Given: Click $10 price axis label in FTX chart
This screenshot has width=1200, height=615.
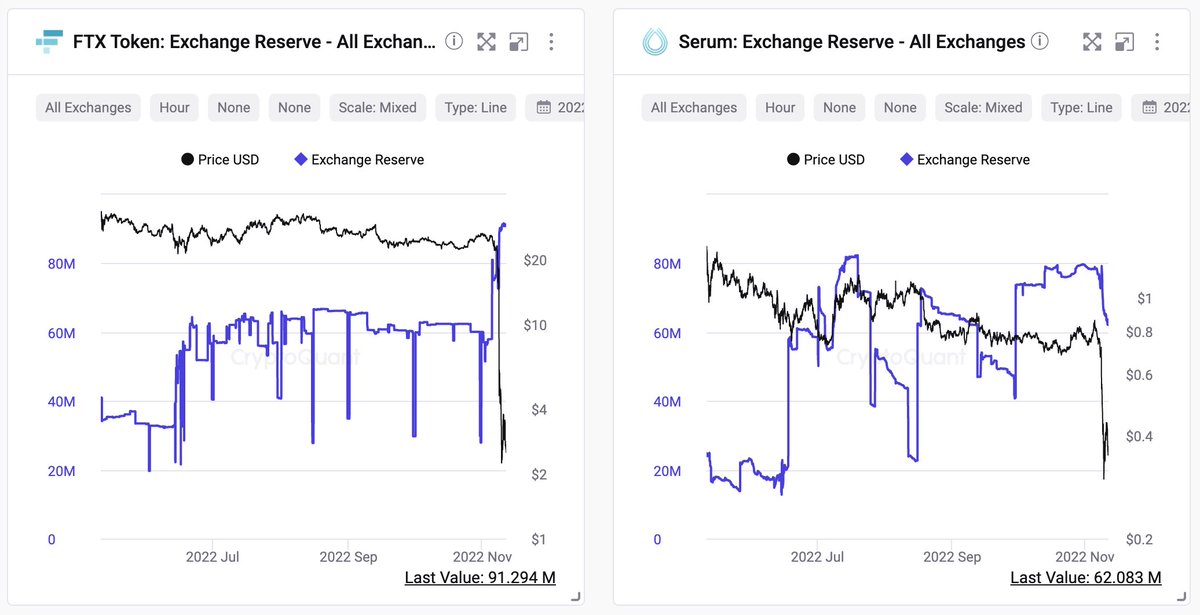Looking at the screenshot, I should pyautogui.click(x=535, y=325).
